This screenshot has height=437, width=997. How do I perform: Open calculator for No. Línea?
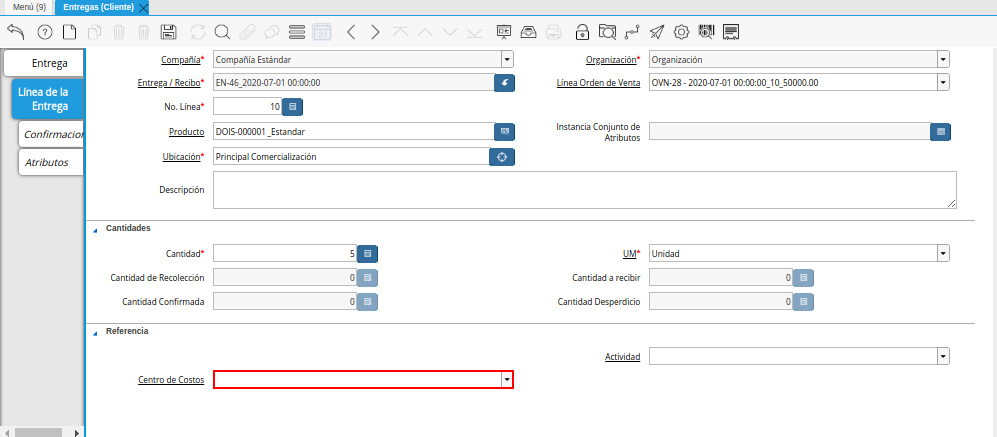point(292,107)
